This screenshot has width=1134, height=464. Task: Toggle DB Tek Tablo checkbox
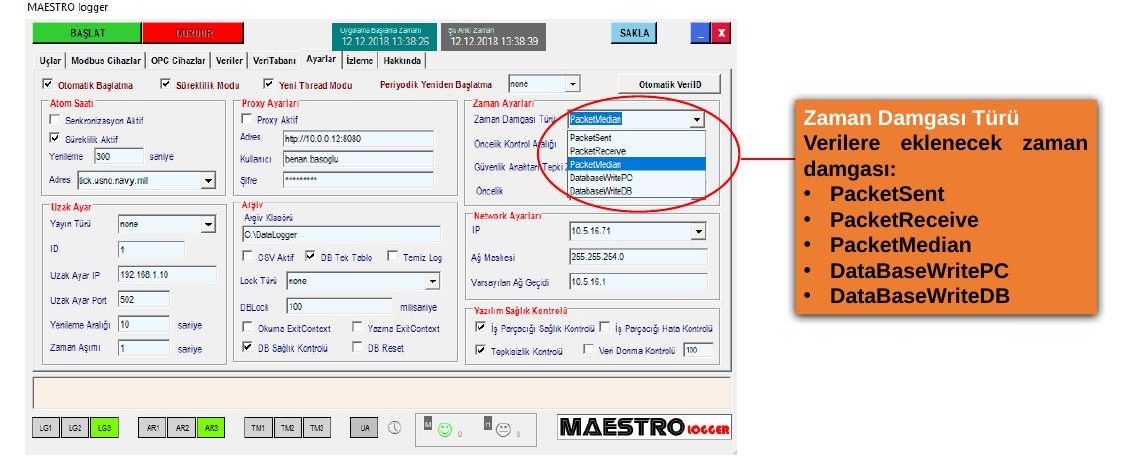click(x=310, y=256)
